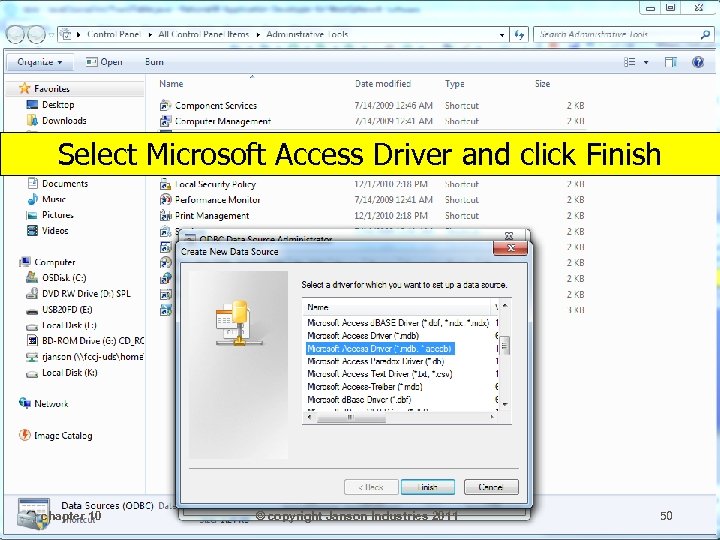Click the Favorites star icon in sidebar
Viewport: 720px width, 540px height.
(24, 88)
